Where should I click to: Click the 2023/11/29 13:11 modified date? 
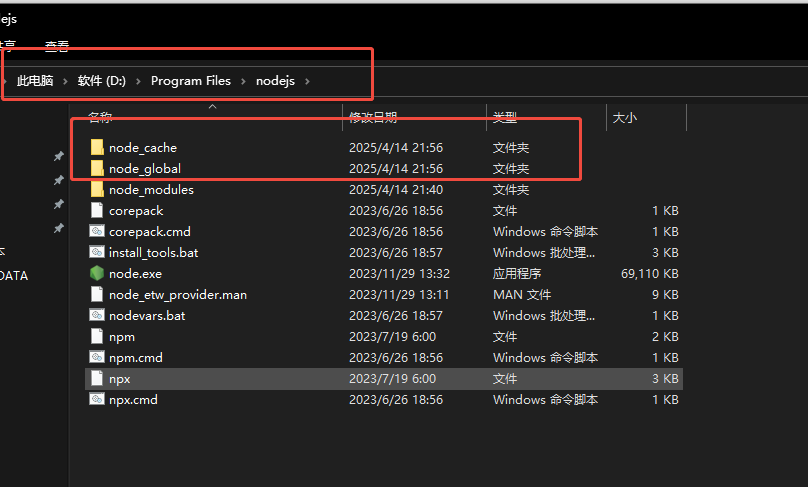(x=399, y=295)
